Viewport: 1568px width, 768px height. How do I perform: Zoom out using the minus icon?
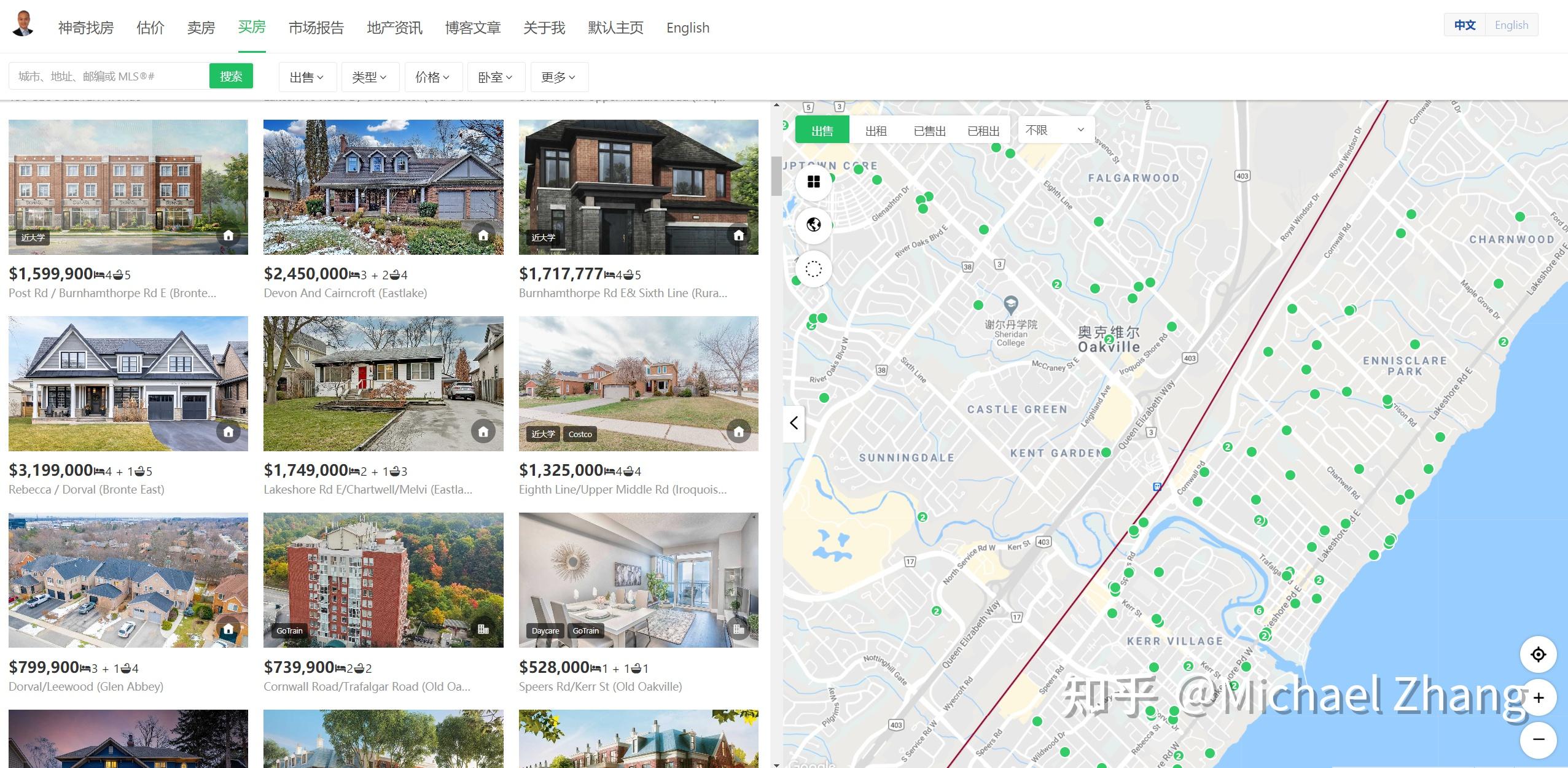tap(1540, 740)
